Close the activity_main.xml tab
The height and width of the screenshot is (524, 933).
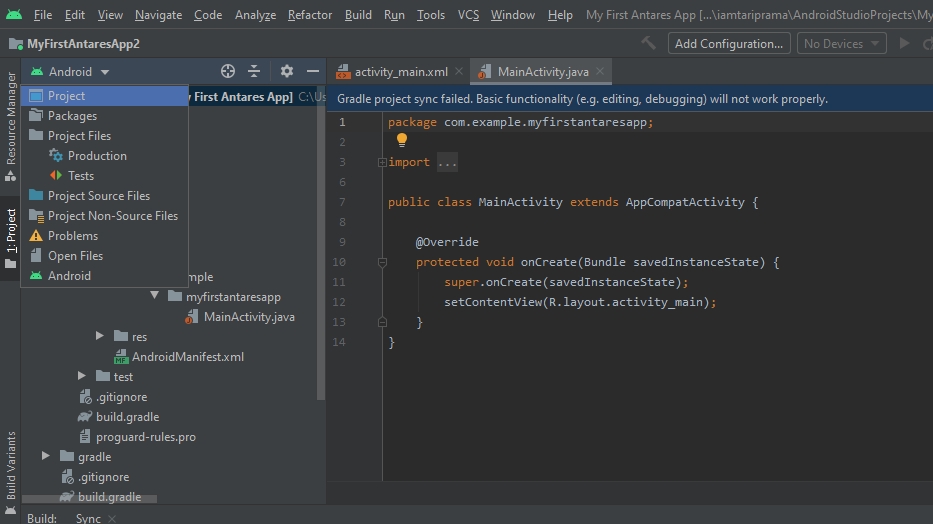459,71
